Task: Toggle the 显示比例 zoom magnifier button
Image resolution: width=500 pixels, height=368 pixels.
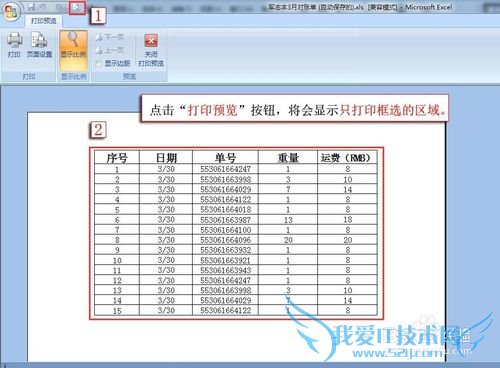Action: click(73, 50)
